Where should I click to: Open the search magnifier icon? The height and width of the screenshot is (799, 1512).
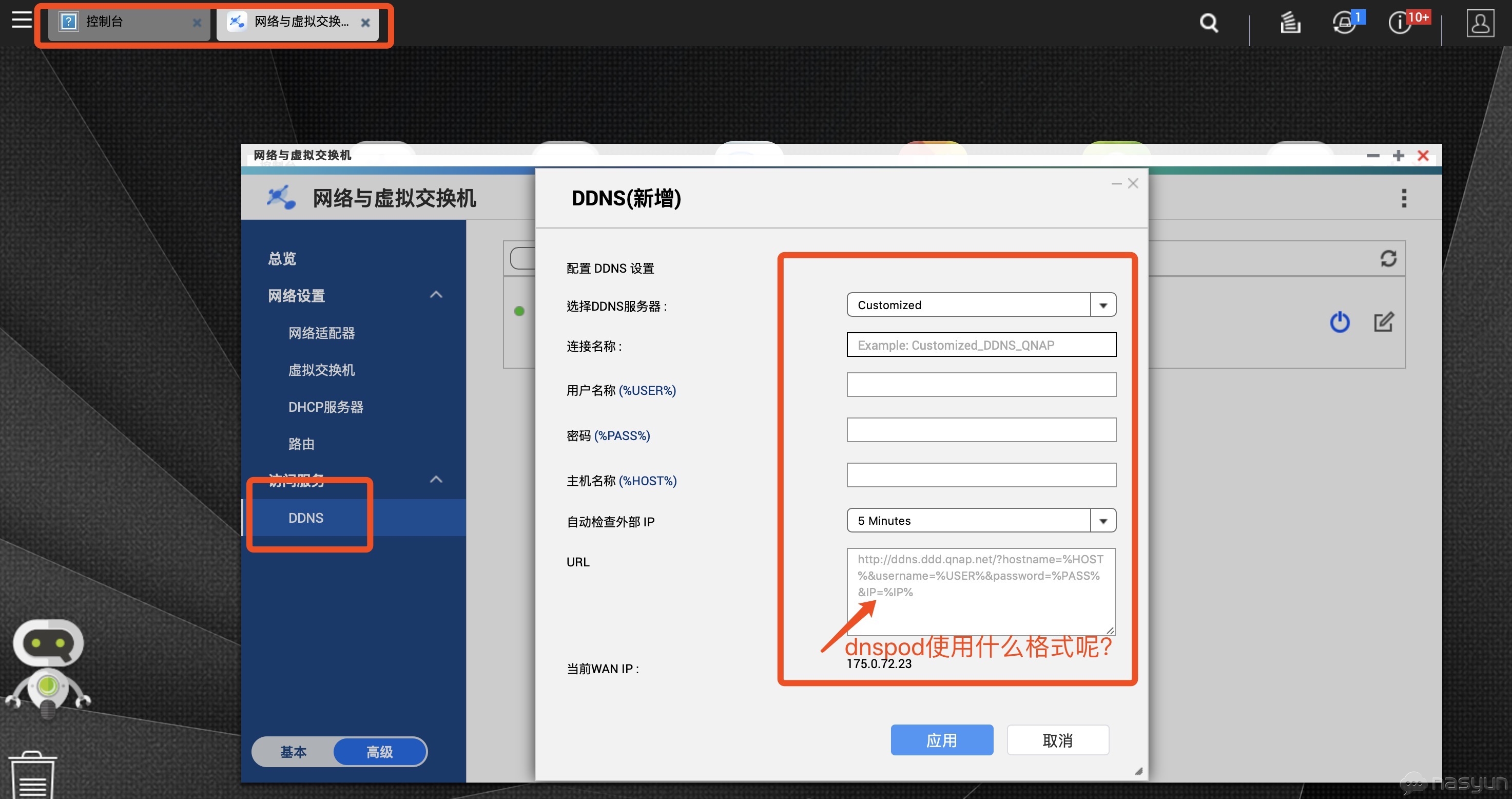1209,23
